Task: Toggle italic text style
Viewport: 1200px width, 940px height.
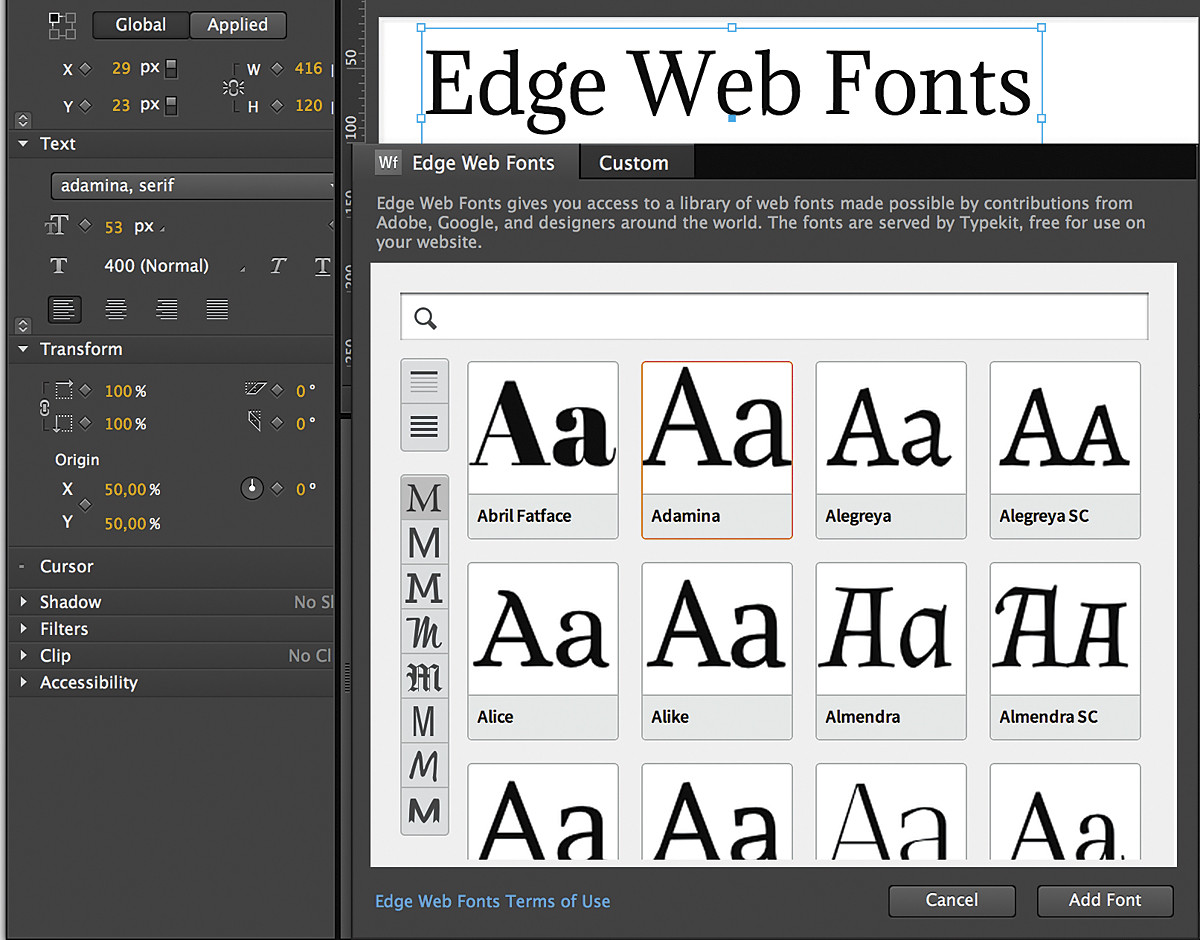Action: [x=278, y=266]
